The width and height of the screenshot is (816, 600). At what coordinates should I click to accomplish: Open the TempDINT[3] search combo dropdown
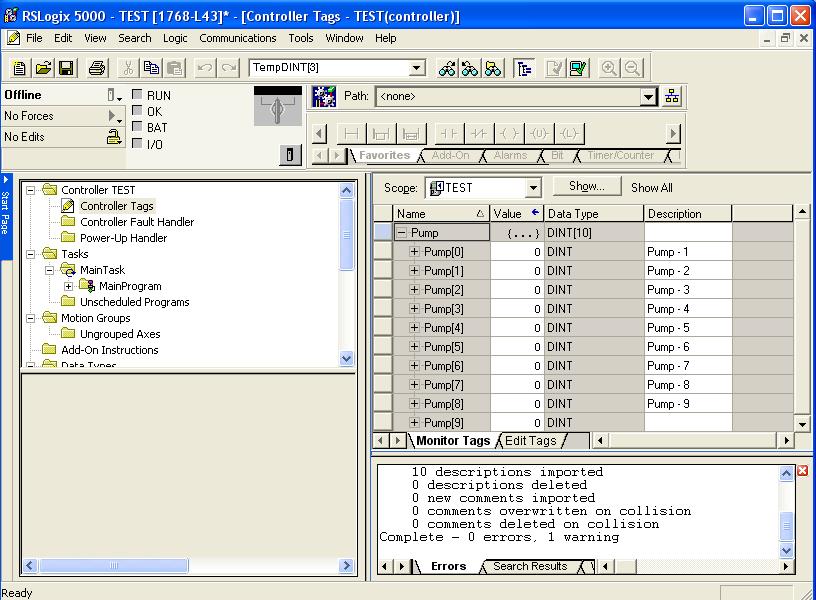pos(416,68)
